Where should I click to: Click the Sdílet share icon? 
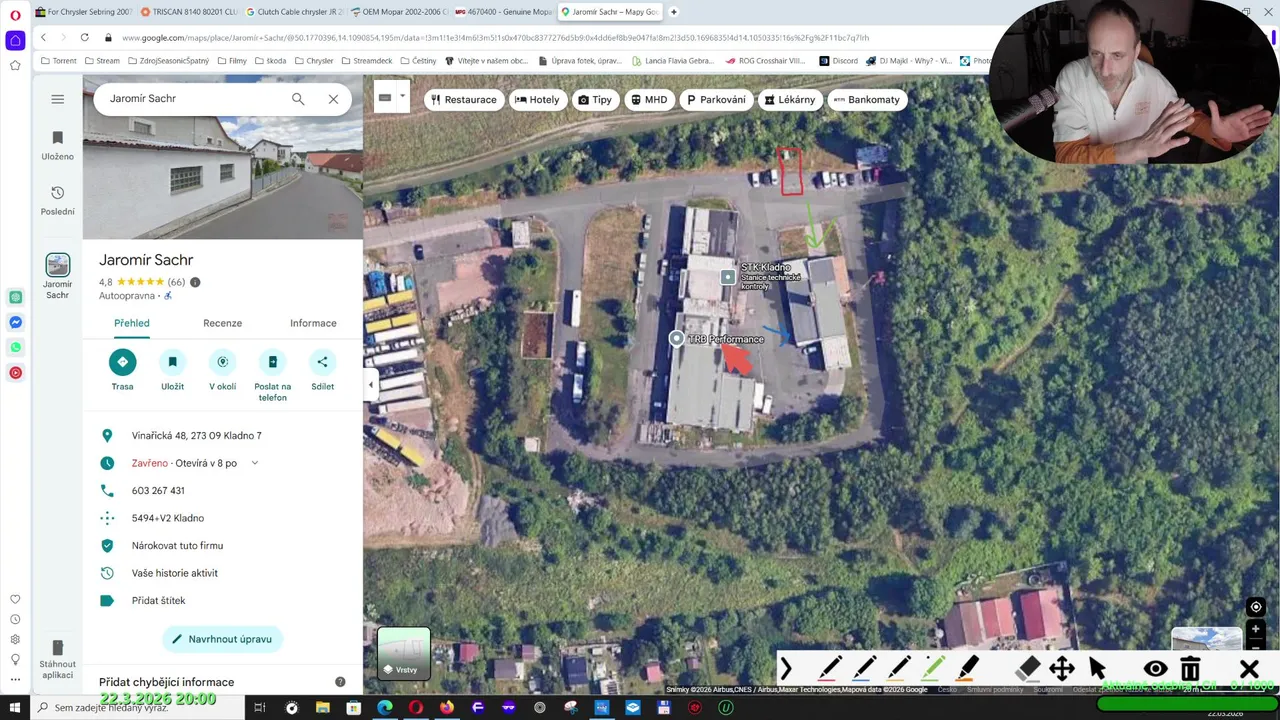[x=322, y=362]
